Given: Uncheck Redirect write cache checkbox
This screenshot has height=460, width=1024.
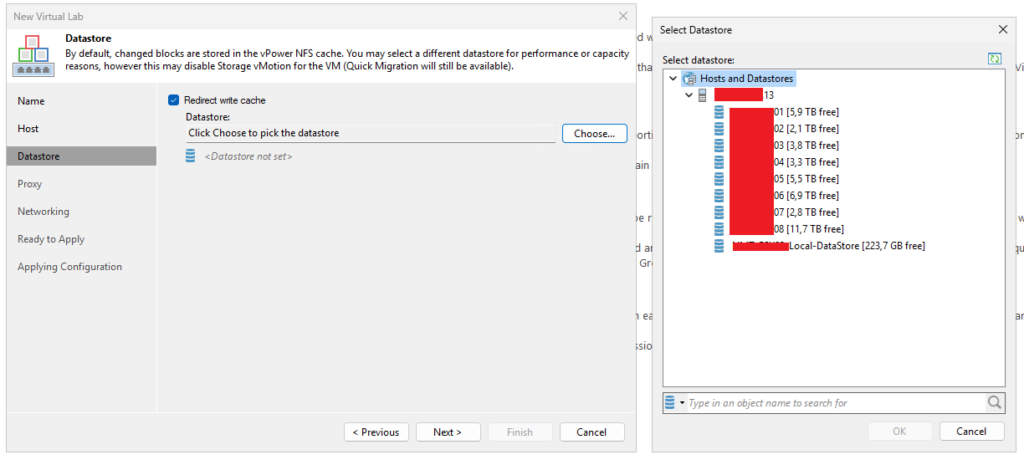Looking at the screenshot, I should pyautogui.click(x=174, y=100).
